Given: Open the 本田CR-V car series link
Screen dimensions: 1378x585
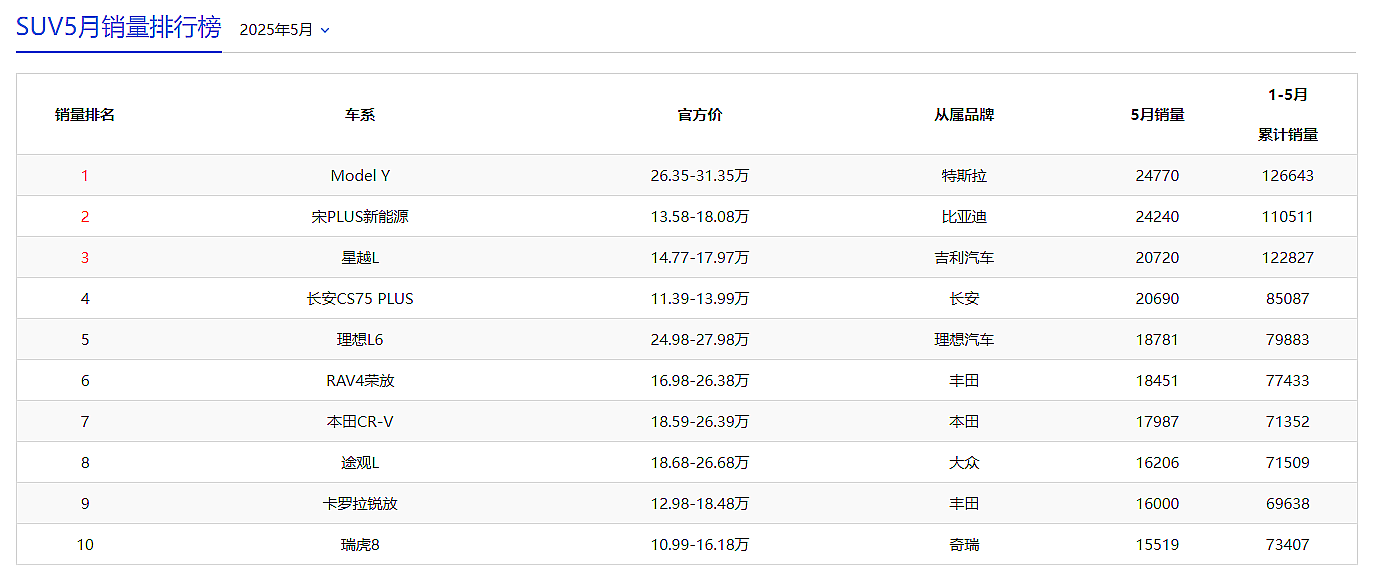Looking at the screenshot, I should coord(360,422).
